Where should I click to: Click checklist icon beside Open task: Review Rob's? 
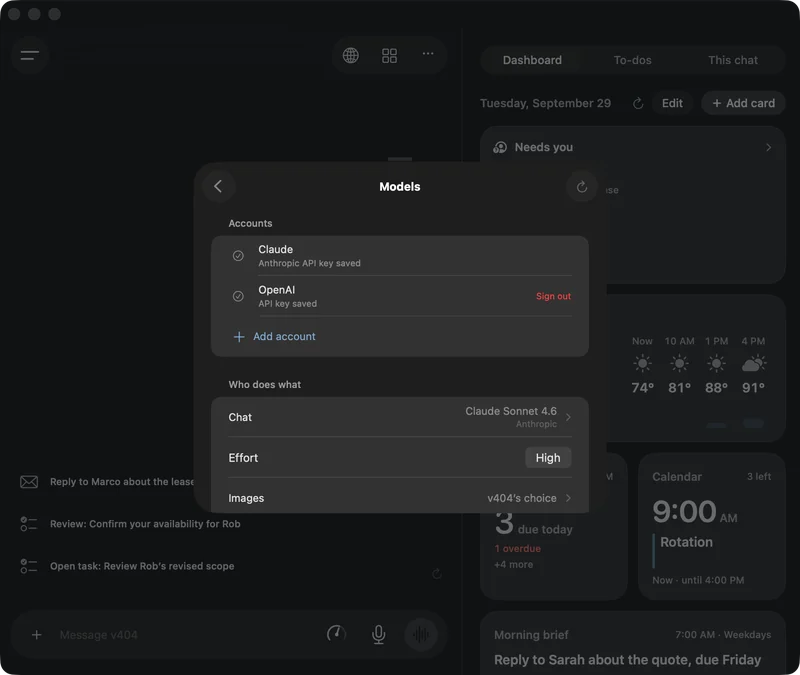pyautogui.click(x=29, y=566)
